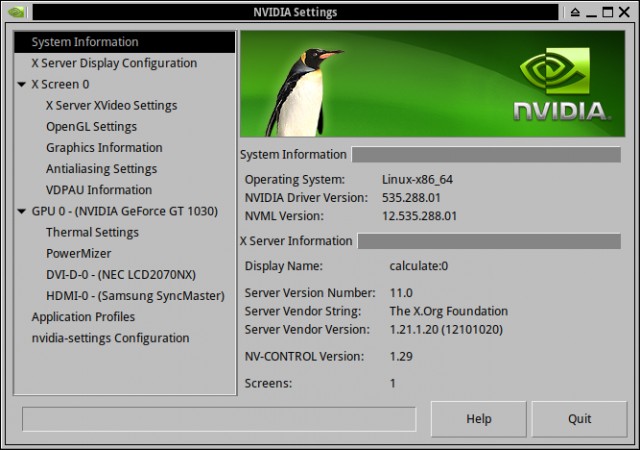Collapse the GPU 0 tree node arrow

coord(22,212)
